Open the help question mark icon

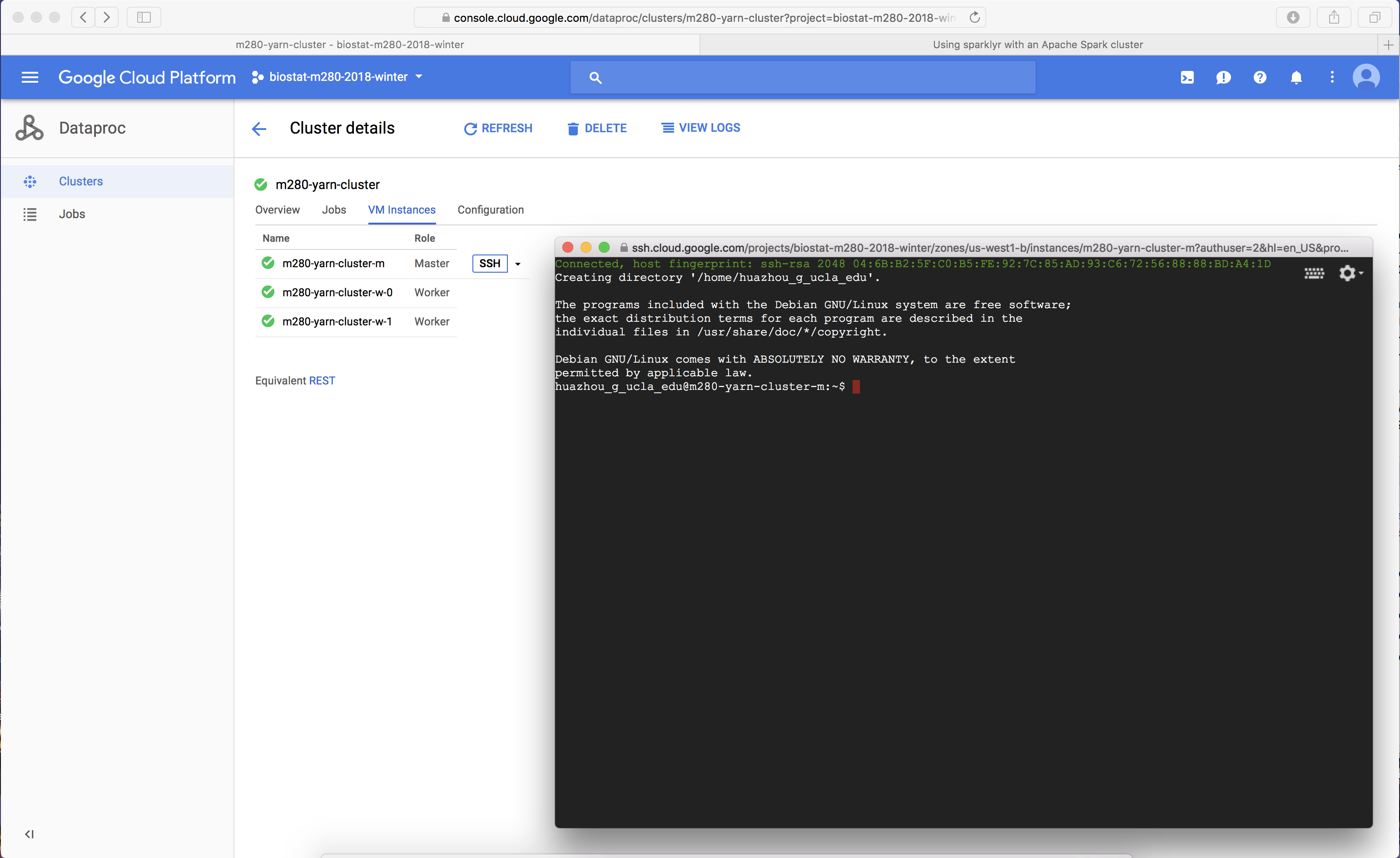coord(1260,77)
